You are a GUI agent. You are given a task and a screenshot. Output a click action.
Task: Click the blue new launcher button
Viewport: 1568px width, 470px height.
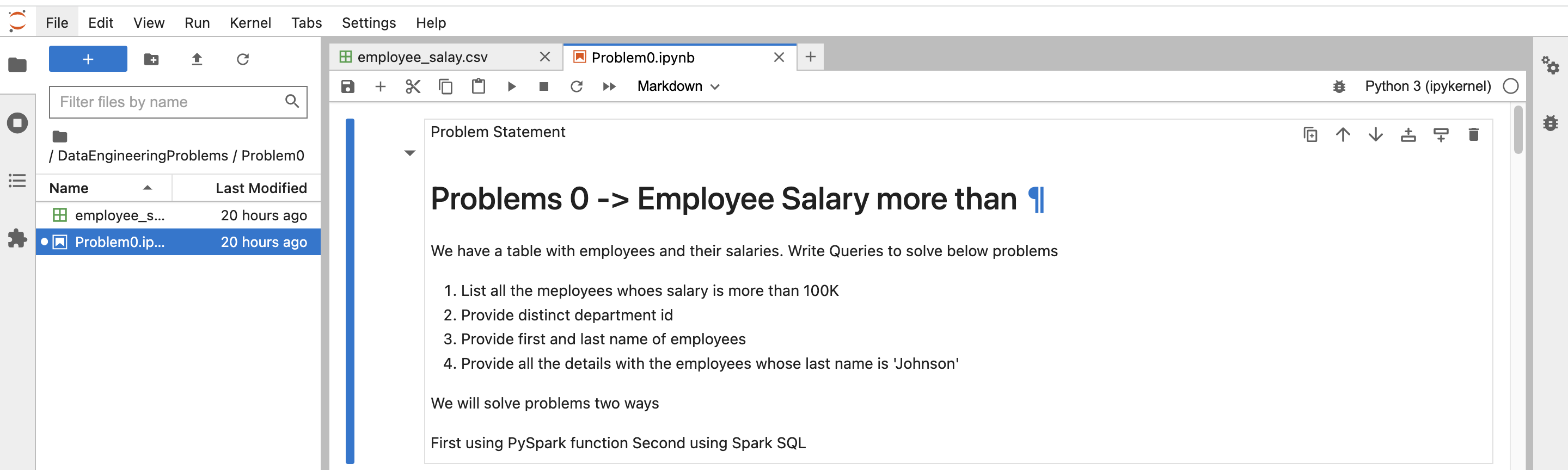coord(88,59)
